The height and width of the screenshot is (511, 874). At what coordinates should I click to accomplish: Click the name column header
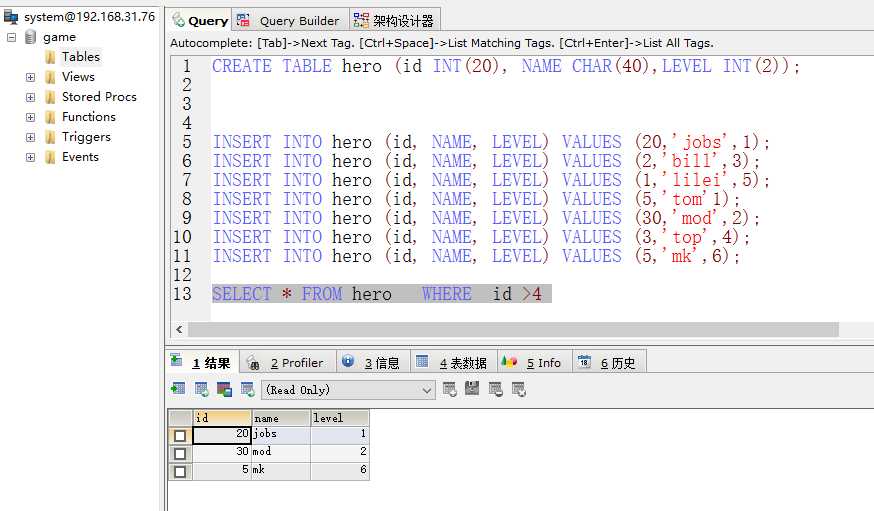(x=281, y=417)
